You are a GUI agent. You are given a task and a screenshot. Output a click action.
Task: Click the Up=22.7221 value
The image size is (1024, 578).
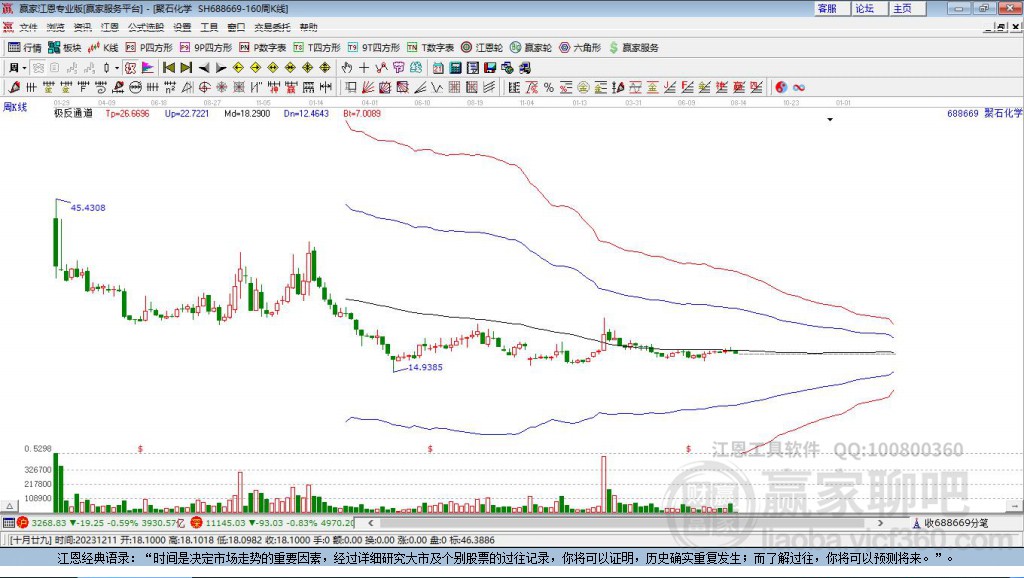click(x=187, y=113)
